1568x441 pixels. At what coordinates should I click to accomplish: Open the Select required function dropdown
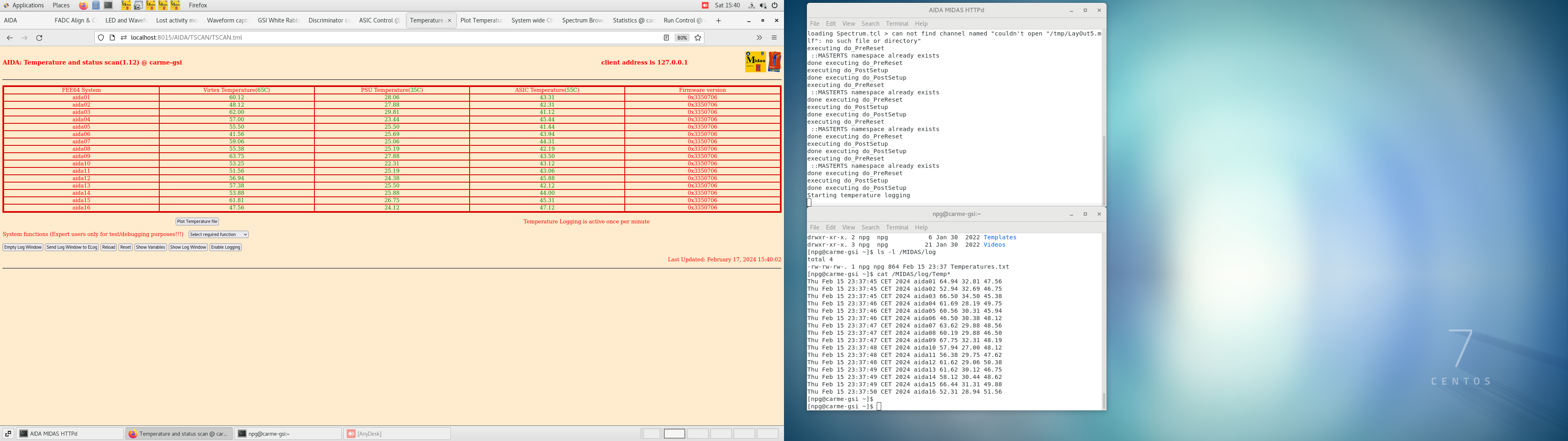217,234
